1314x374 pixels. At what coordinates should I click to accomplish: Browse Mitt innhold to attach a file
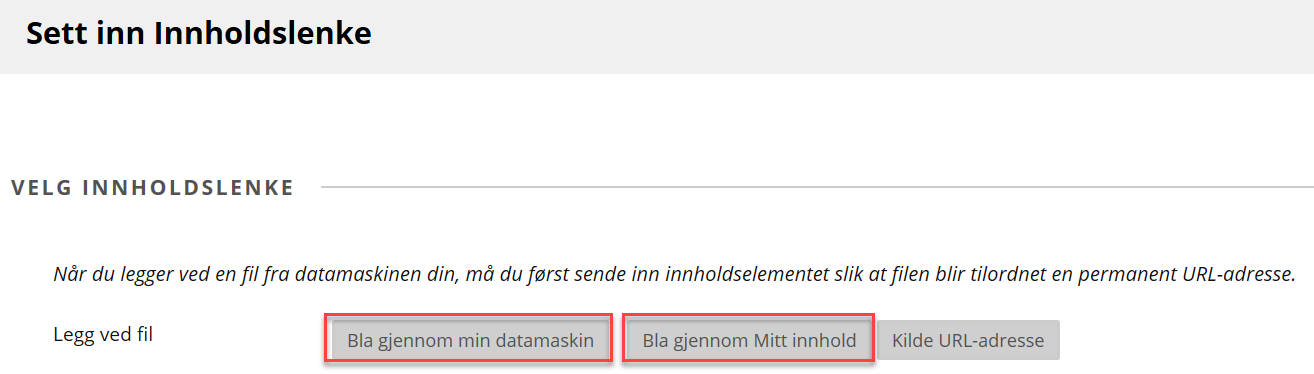click(749, 340)
